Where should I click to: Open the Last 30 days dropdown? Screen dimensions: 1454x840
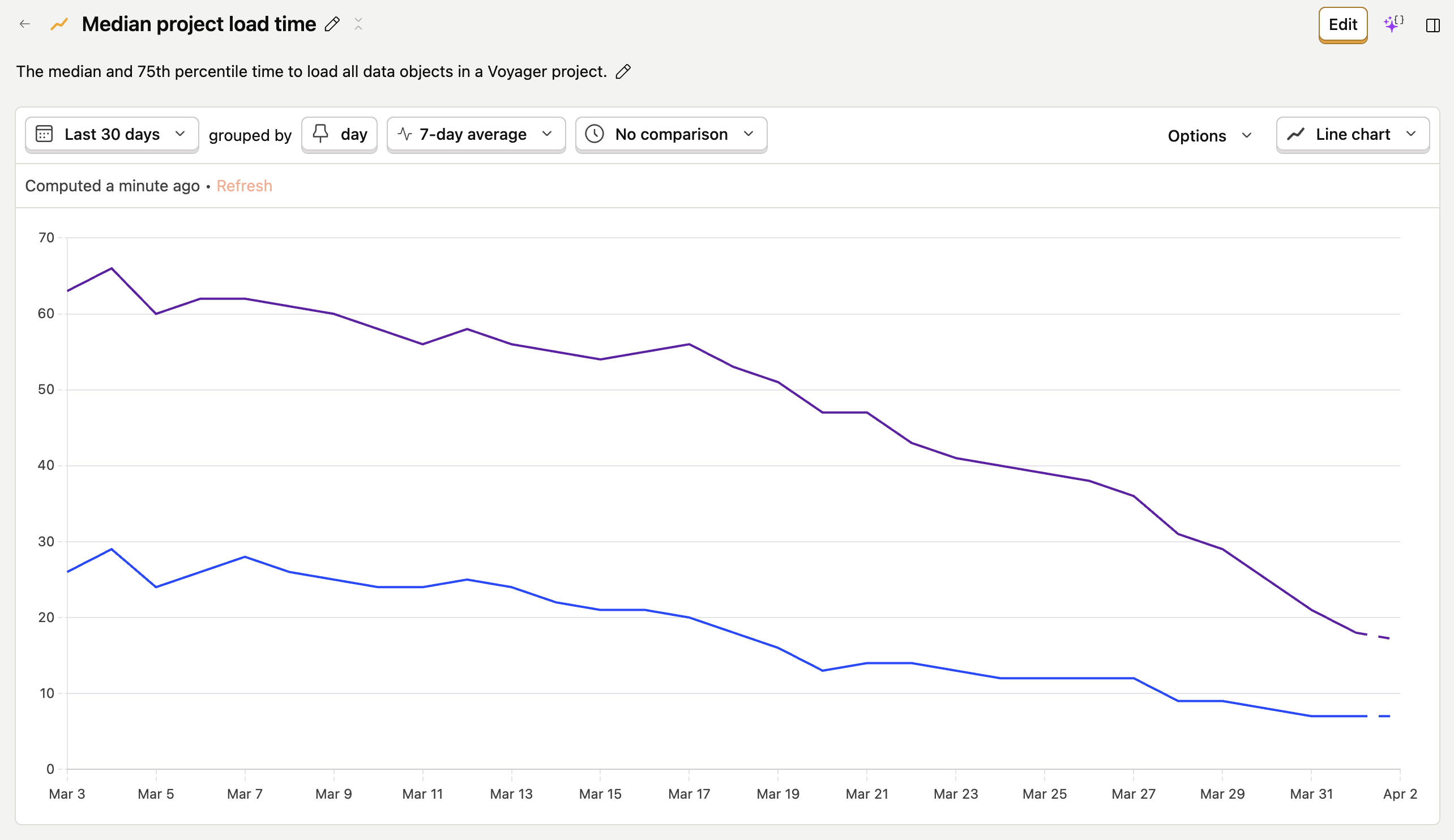[112, 134]
